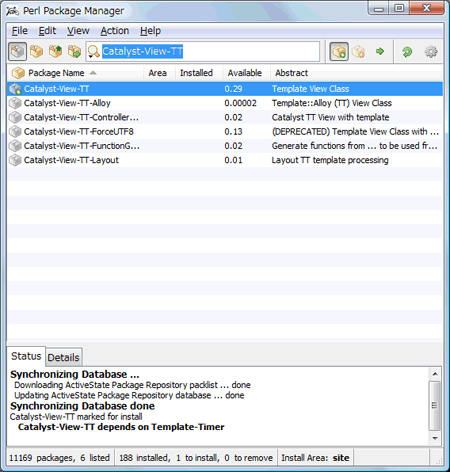Refresh all data with green refresh icon
Viewport: 450px width, 472px height.
pos(407,52)
